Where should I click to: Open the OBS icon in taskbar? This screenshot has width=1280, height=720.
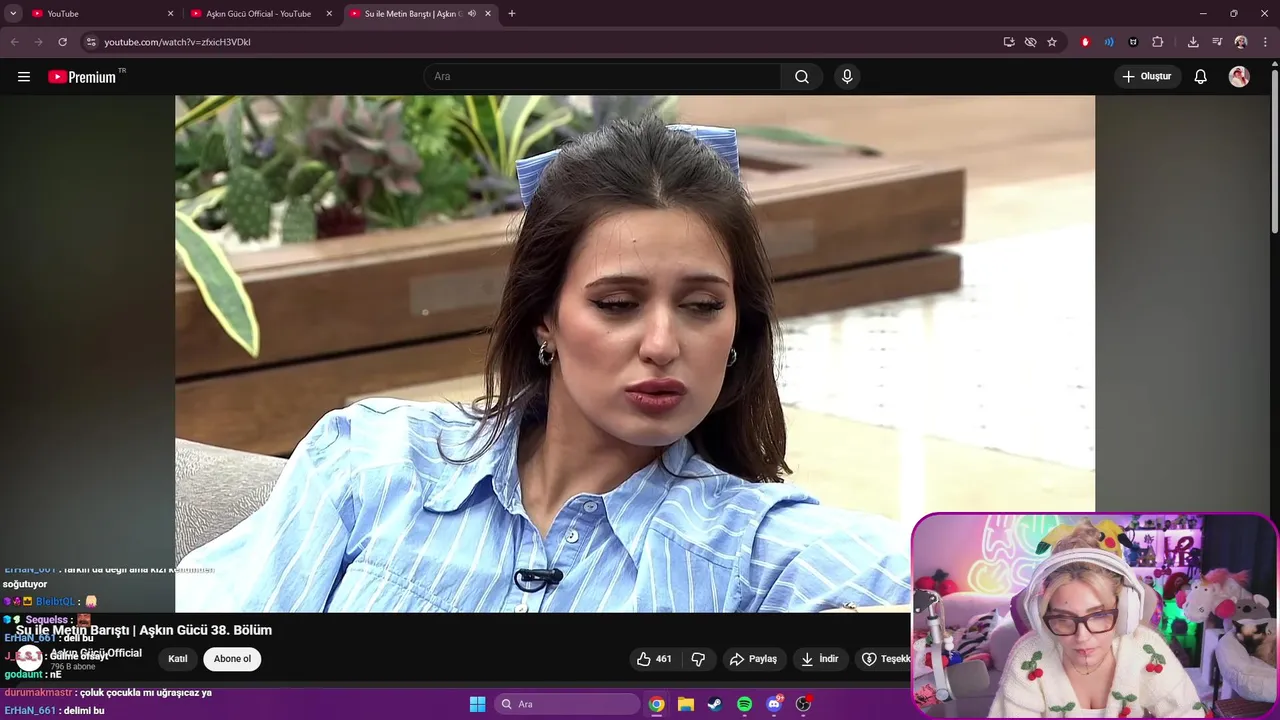803,704
